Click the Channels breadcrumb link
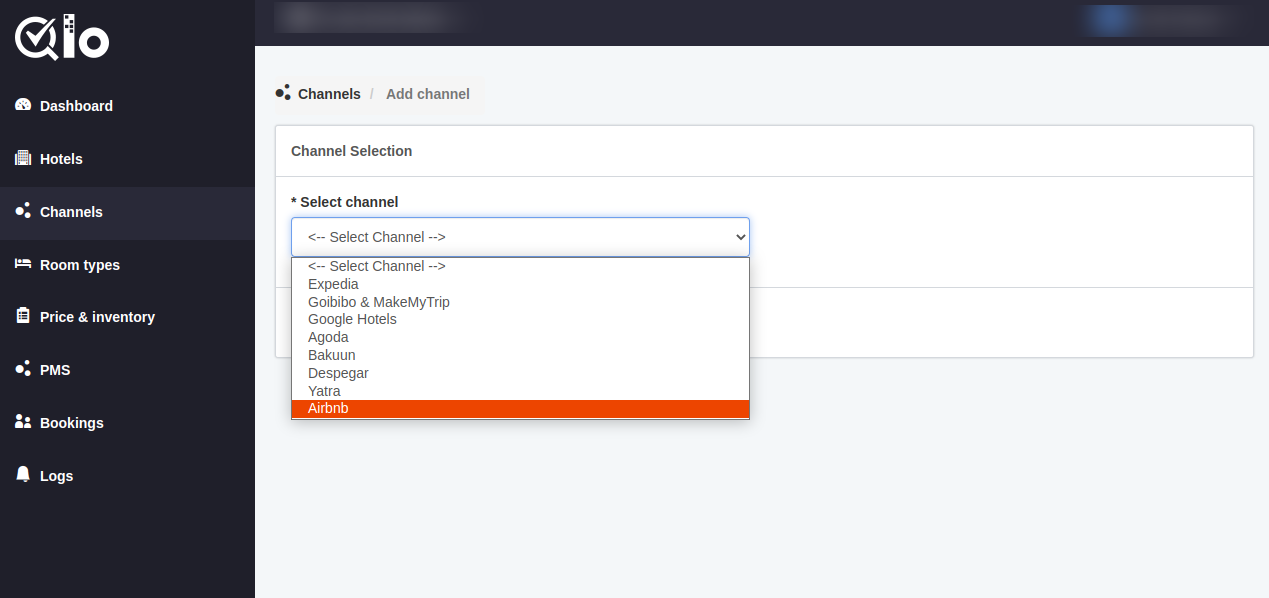This screenshot has height=598, width=1269. [328, 93]
